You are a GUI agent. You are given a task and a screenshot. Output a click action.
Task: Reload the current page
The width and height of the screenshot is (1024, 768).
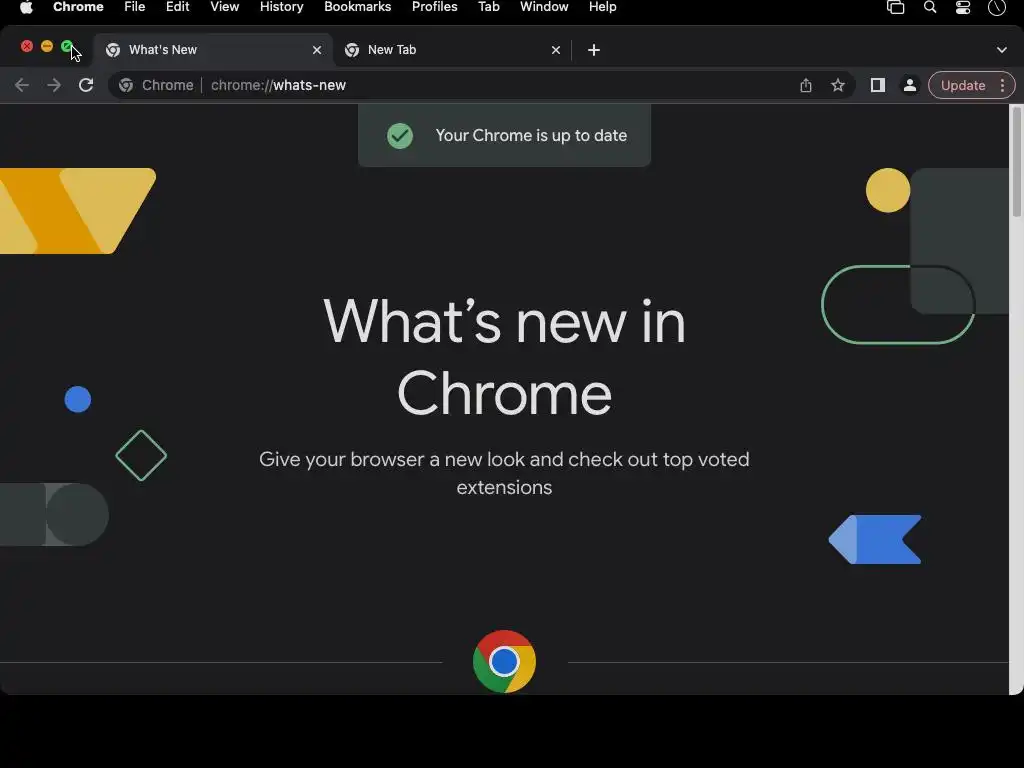tap(86, 85)
